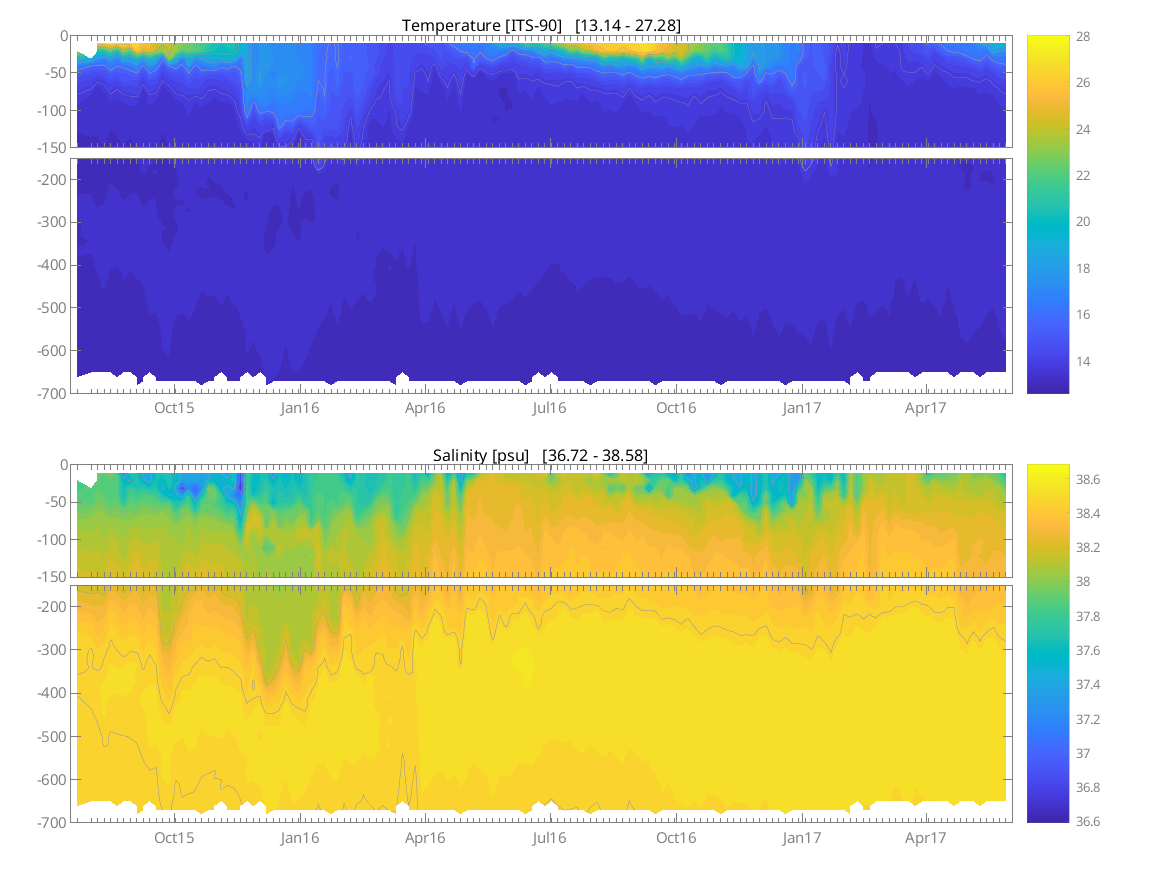The width and height of the screenshot is (1167, 875).
Task: Select the Jan16 tick label under temperature plot
Action: [x=299, y=408]
